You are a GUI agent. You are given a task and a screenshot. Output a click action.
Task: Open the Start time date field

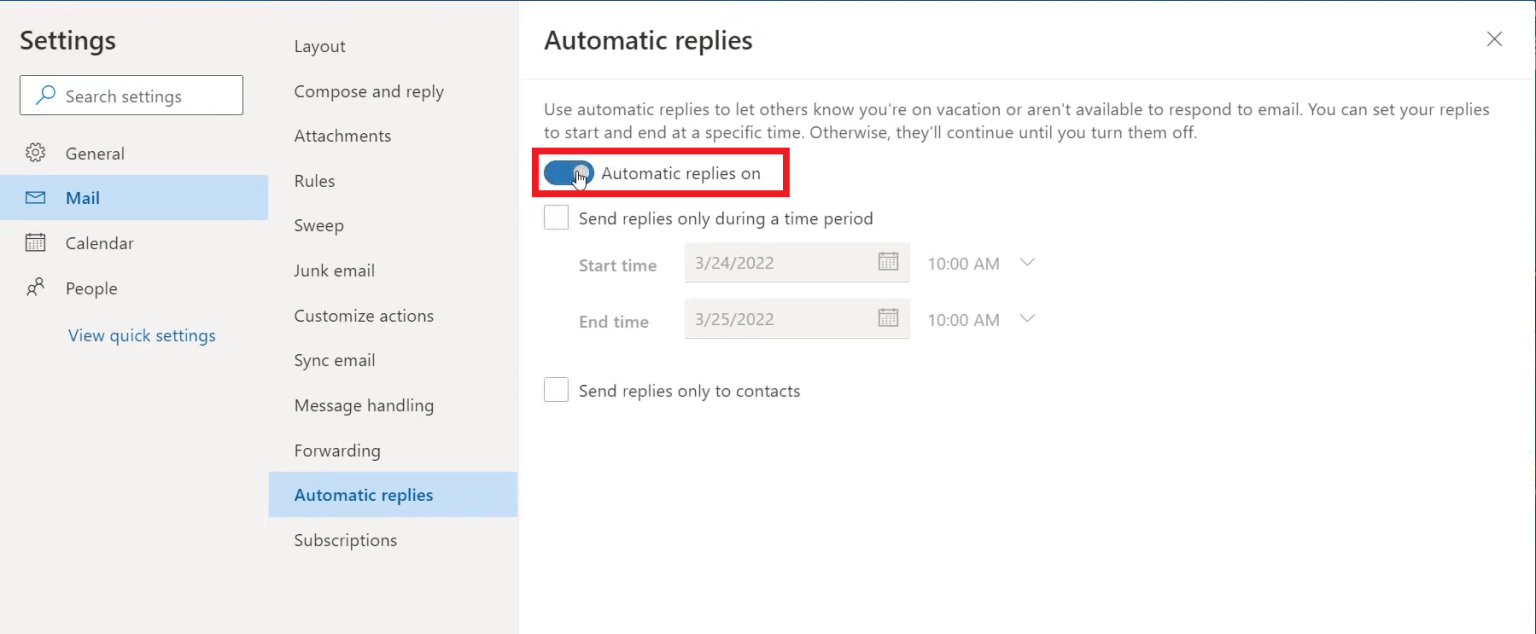click(x=780, y=262)
